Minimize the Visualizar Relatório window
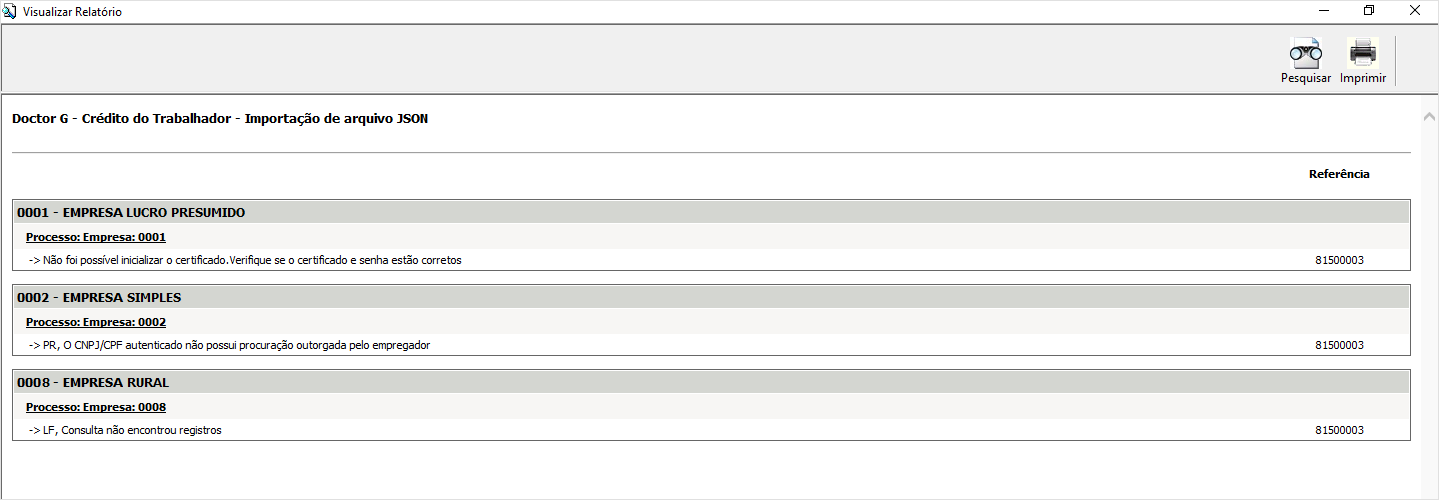The height and width of the screenshot is (500, 1439). coord(1323,11)
